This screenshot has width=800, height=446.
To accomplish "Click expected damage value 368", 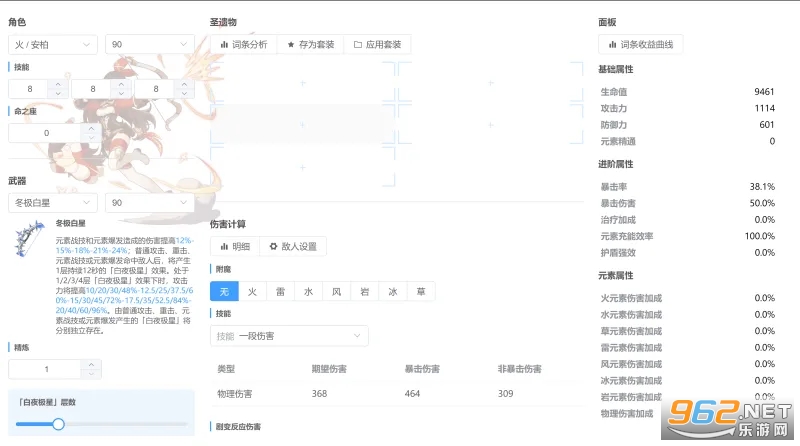I will click(319, 393).
